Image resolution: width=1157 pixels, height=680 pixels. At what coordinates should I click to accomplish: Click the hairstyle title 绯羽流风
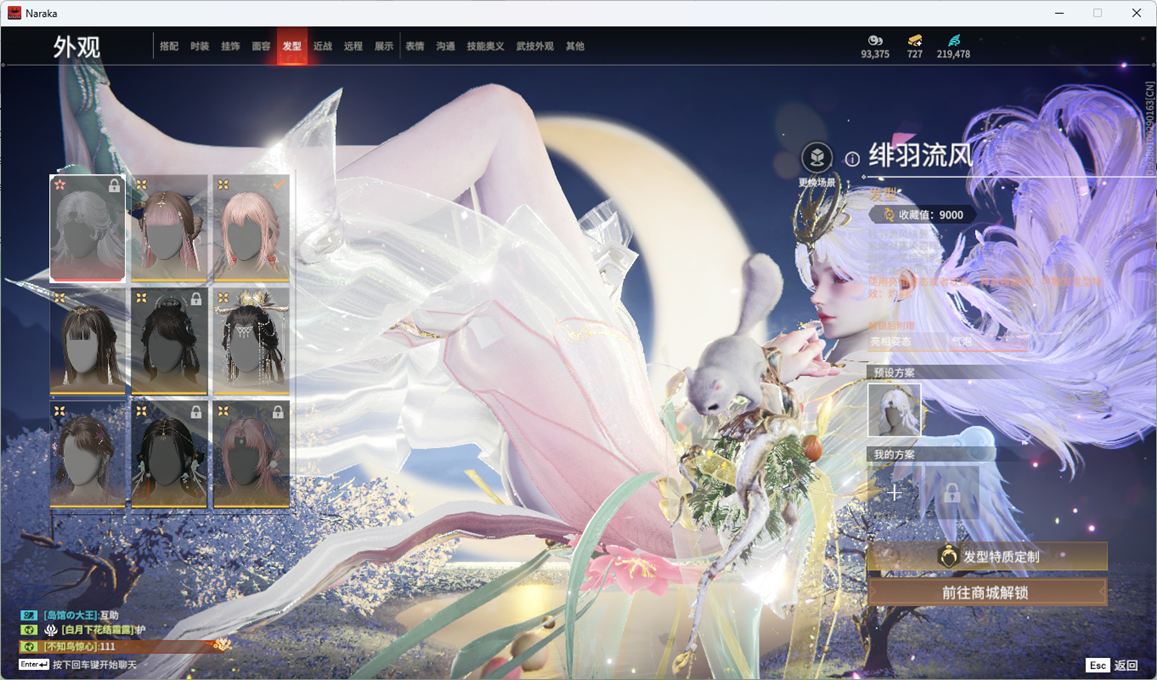point(921,155)
